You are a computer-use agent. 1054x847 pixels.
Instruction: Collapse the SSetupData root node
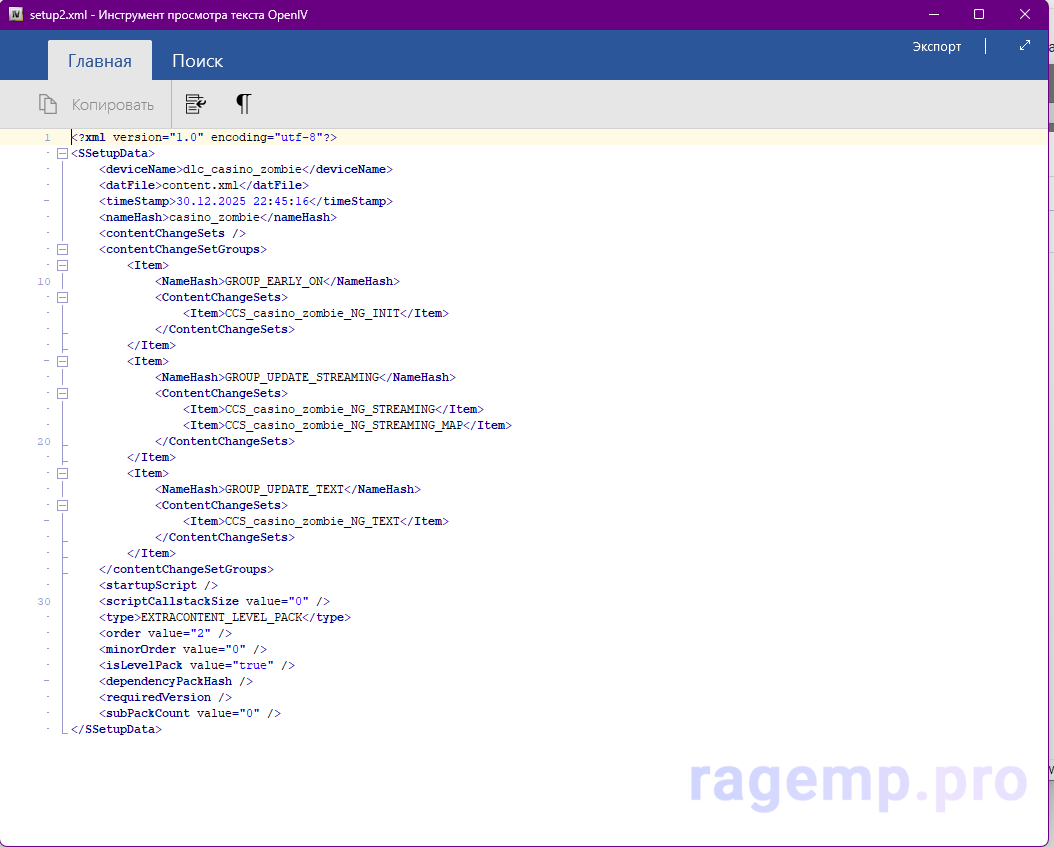62,153
